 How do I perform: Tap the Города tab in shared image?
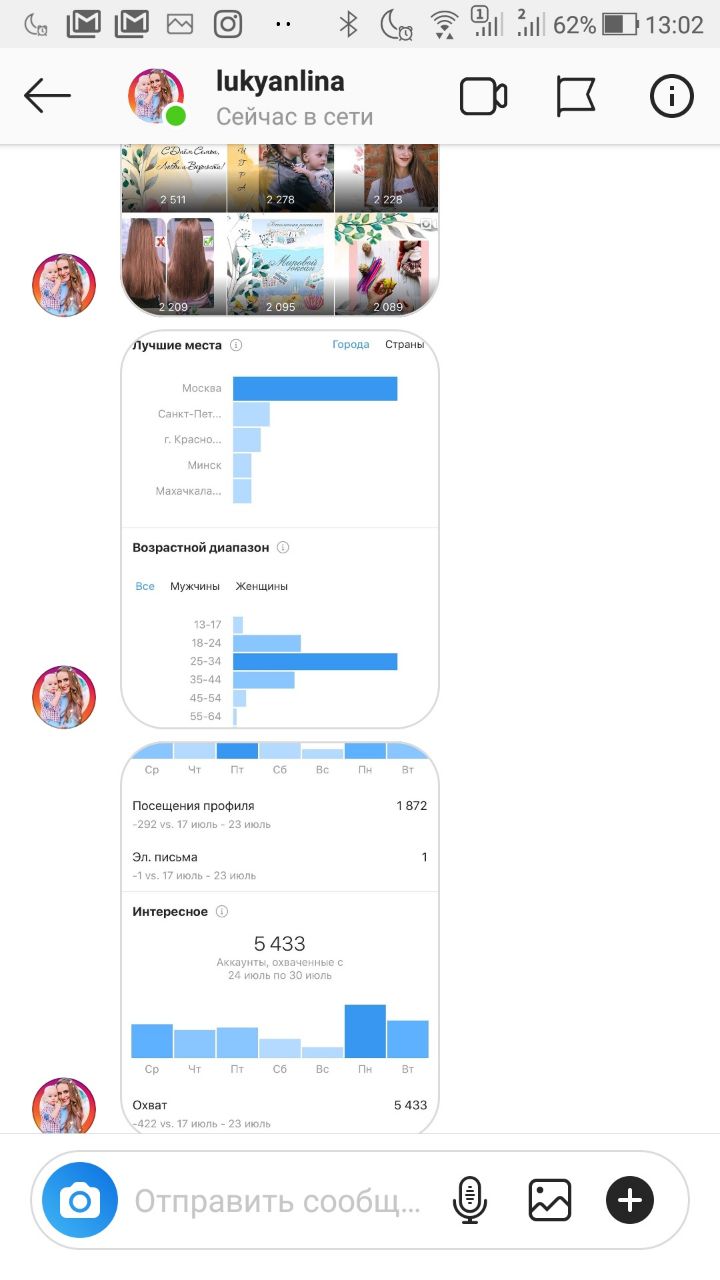[351, 344]
